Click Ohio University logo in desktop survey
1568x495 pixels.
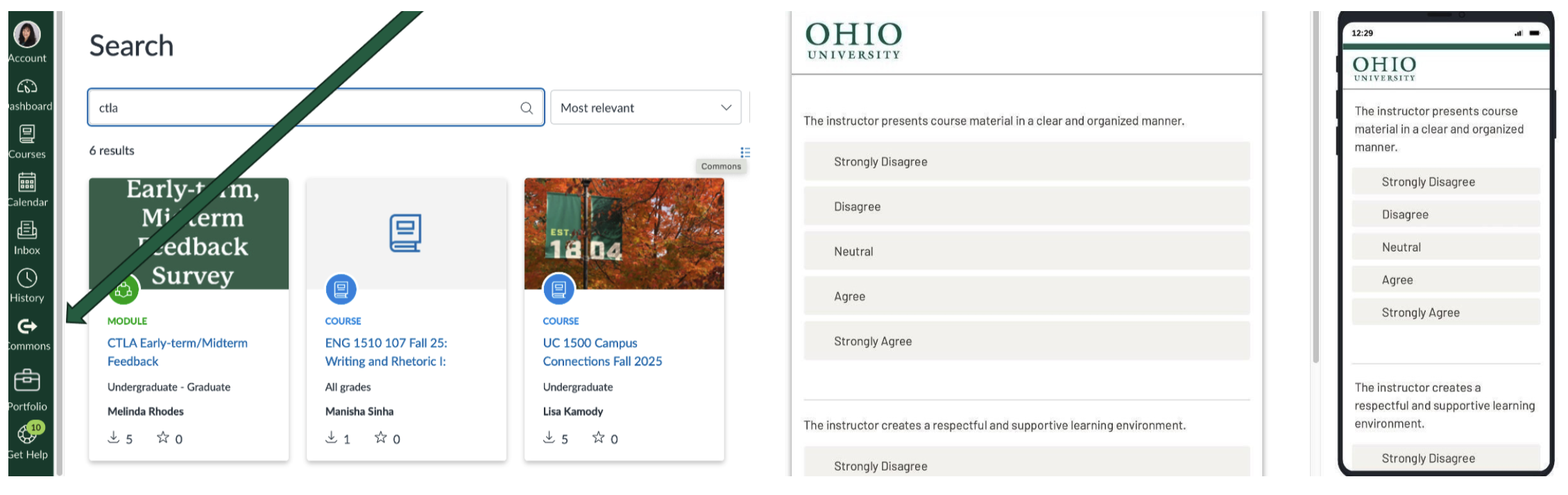(x=853, y=41)
